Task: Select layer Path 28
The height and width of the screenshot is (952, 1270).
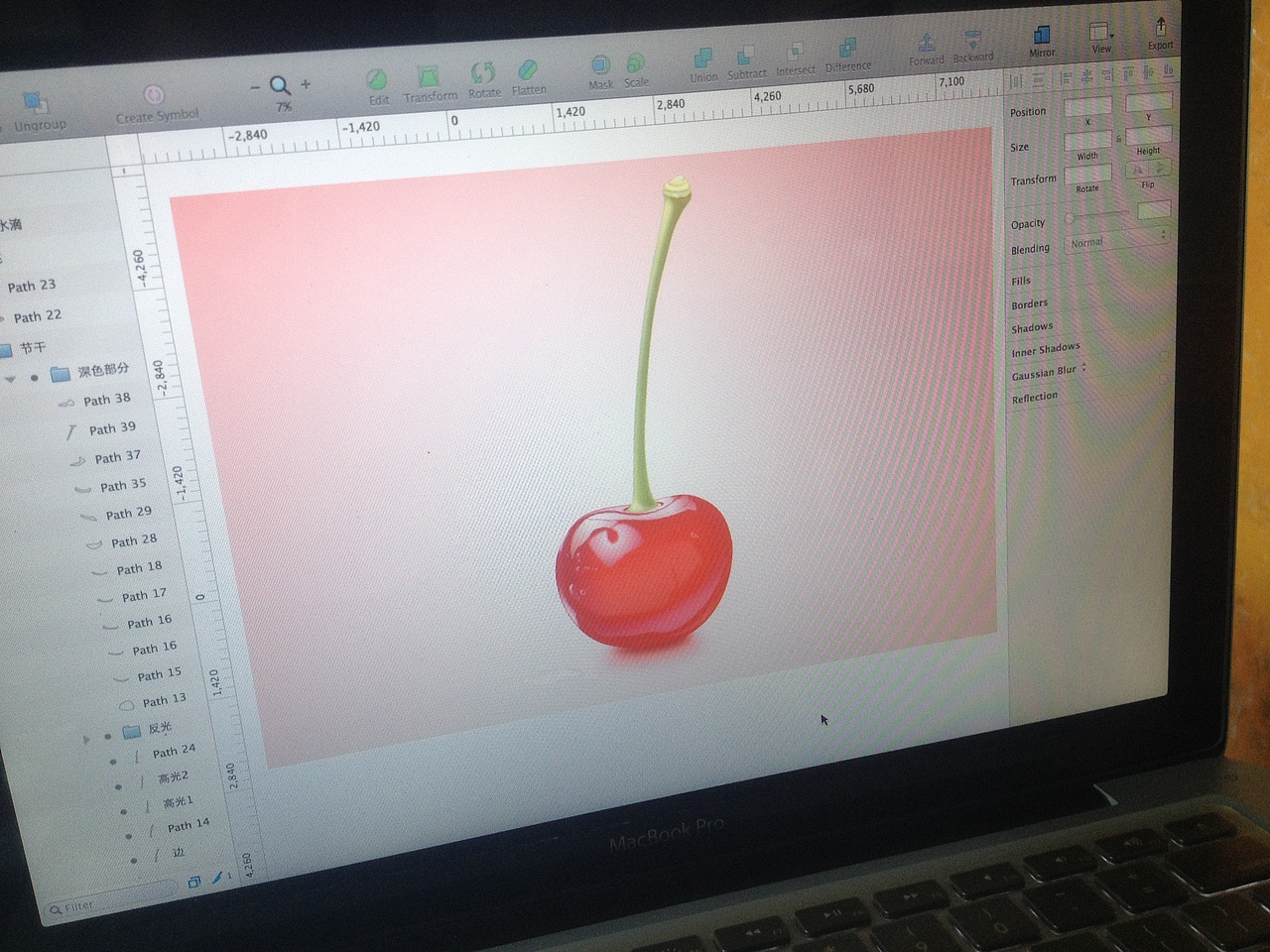Action: tap(133, 540)
